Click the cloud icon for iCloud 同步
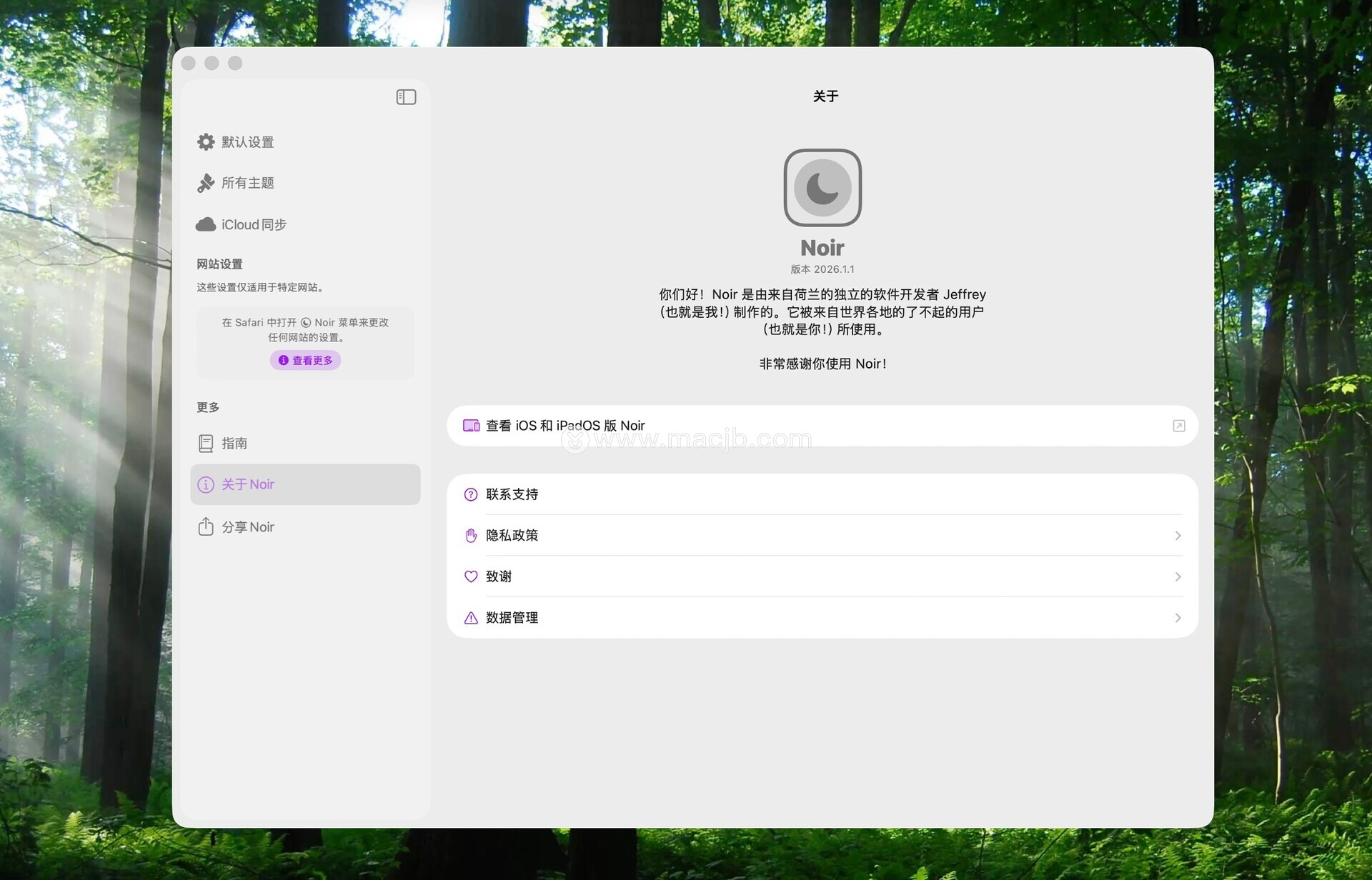Viewport: 1372px width, 880px height. [206, 225]
